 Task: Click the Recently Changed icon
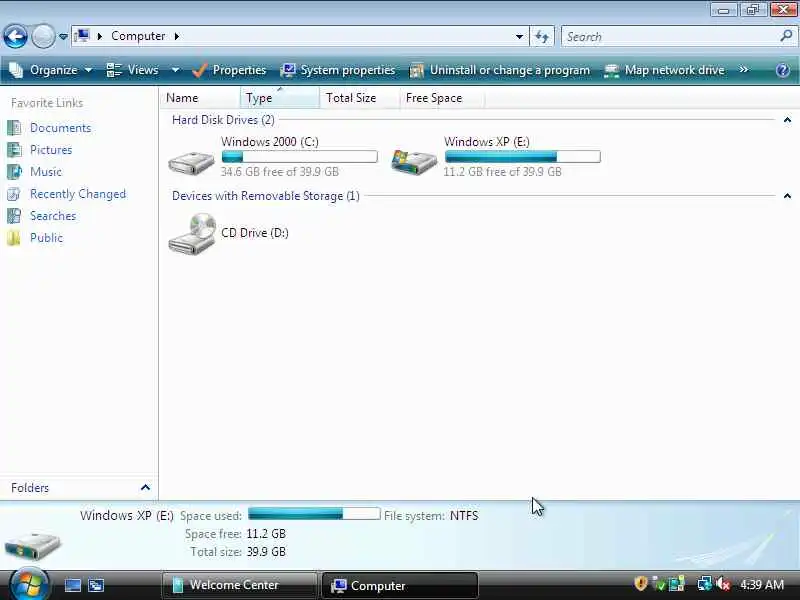14,194
